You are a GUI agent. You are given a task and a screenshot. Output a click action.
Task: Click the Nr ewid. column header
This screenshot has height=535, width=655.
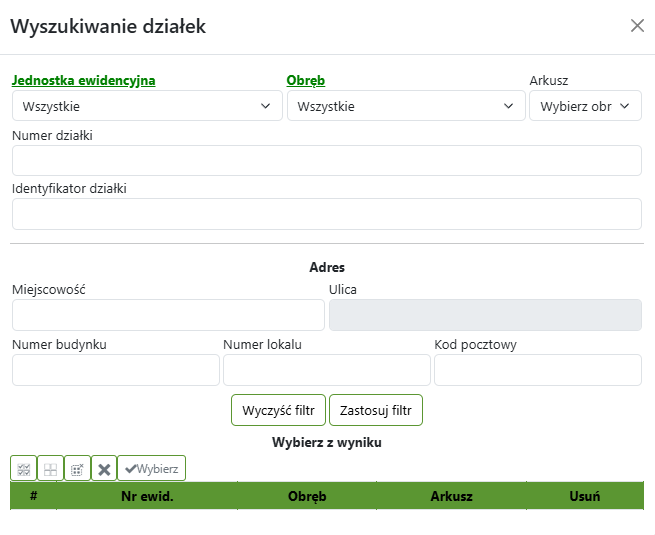(x=147, y=496)
